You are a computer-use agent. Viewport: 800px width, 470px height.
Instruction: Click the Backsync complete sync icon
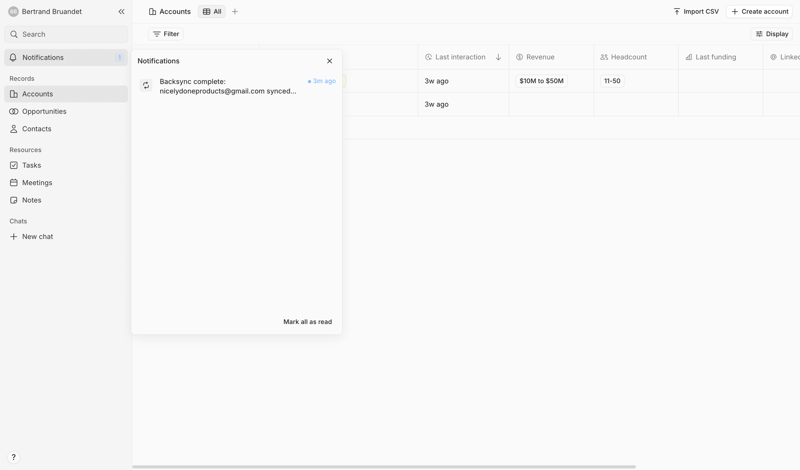click(146, 86)
